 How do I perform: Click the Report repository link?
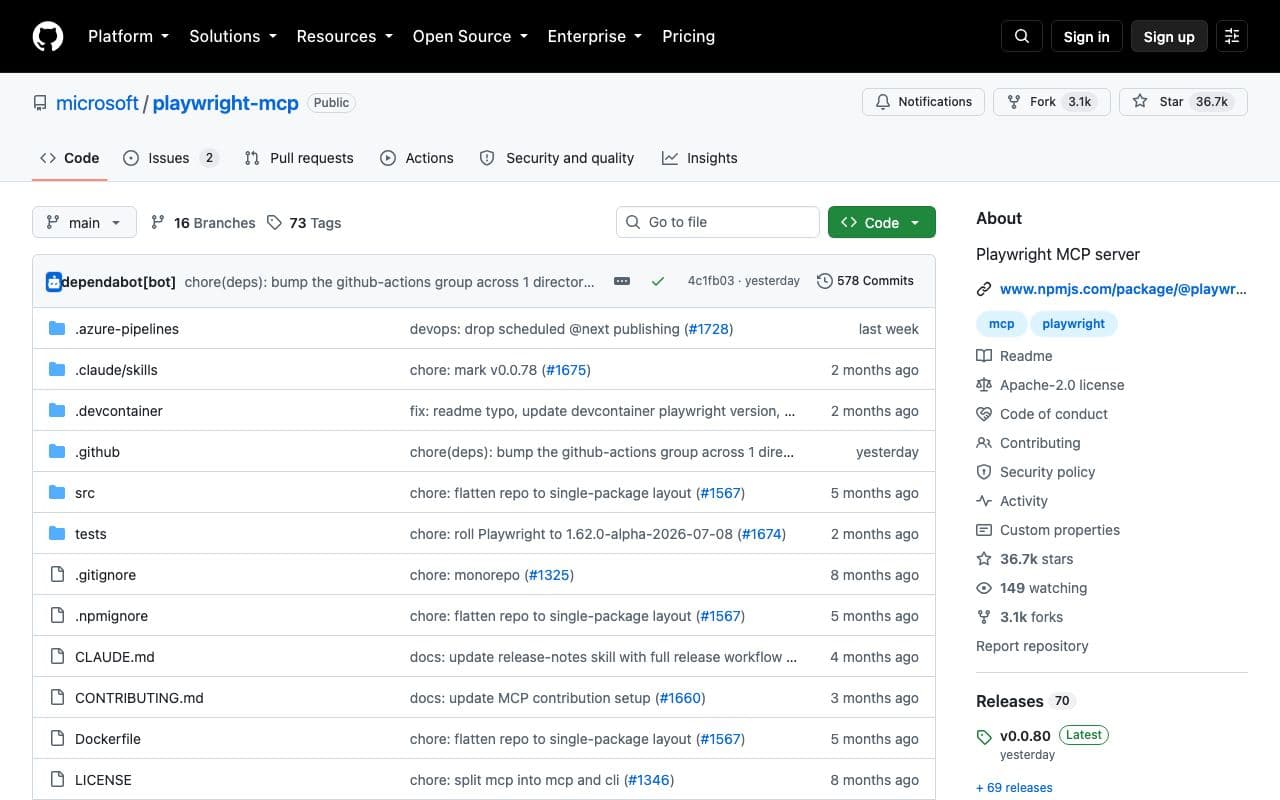1032,646
